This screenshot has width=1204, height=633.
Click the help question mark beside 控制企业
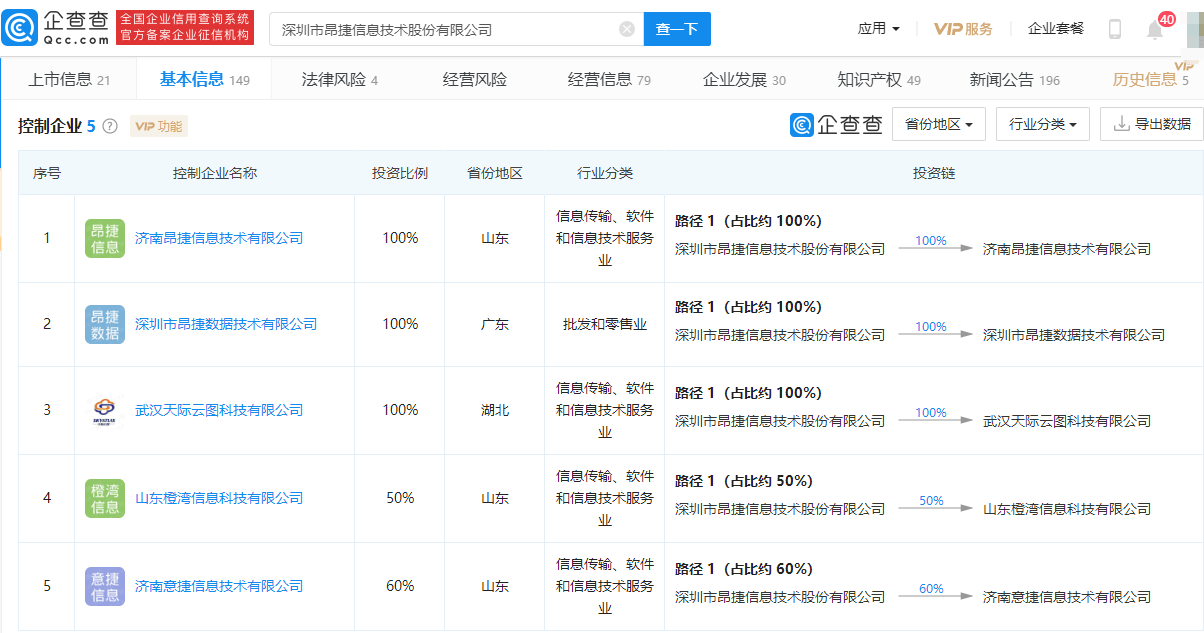point(110,126)
